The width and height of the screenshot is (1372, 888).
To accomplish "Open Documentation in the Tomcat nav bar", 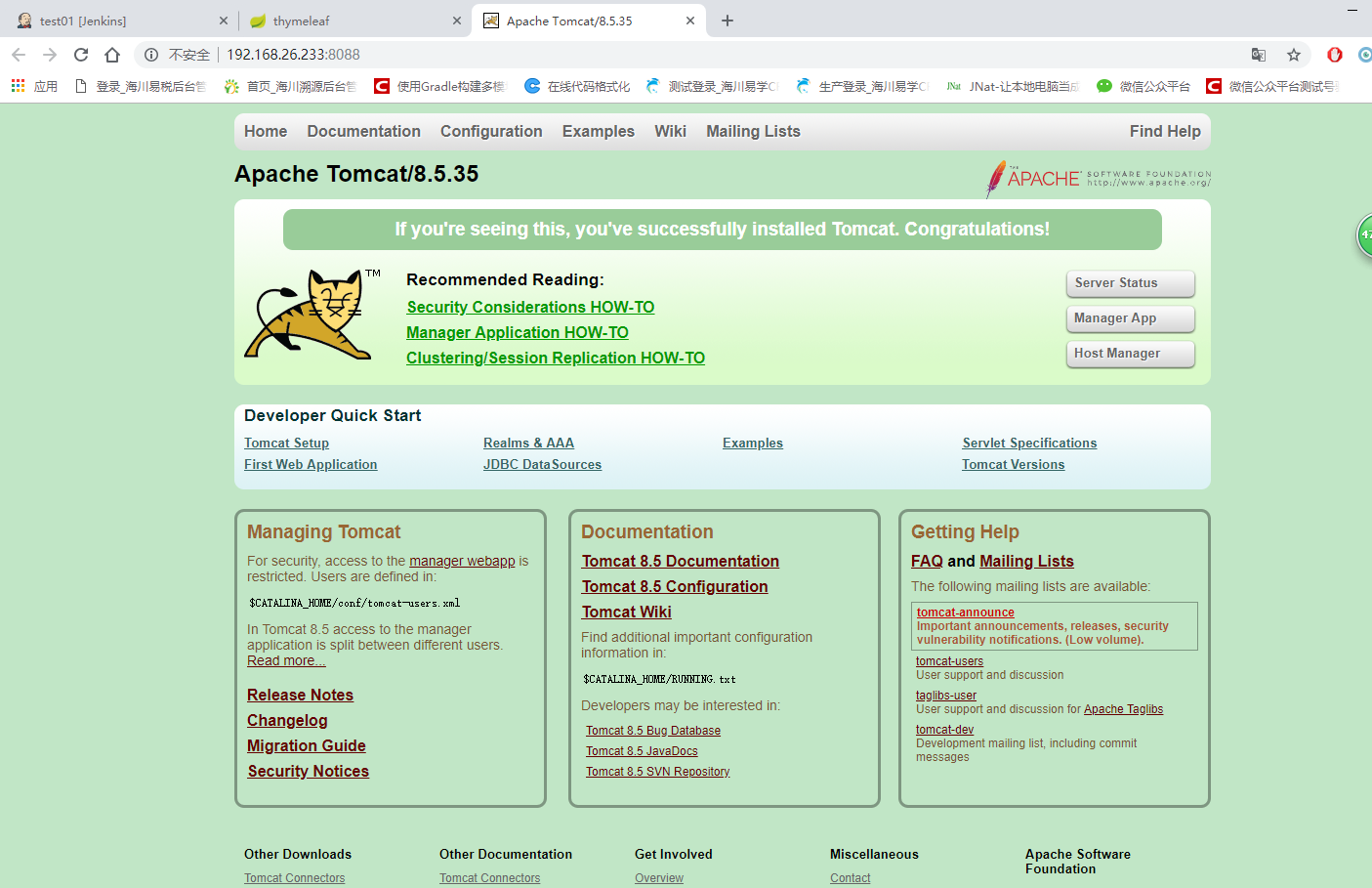I will [x=363, y=131].
